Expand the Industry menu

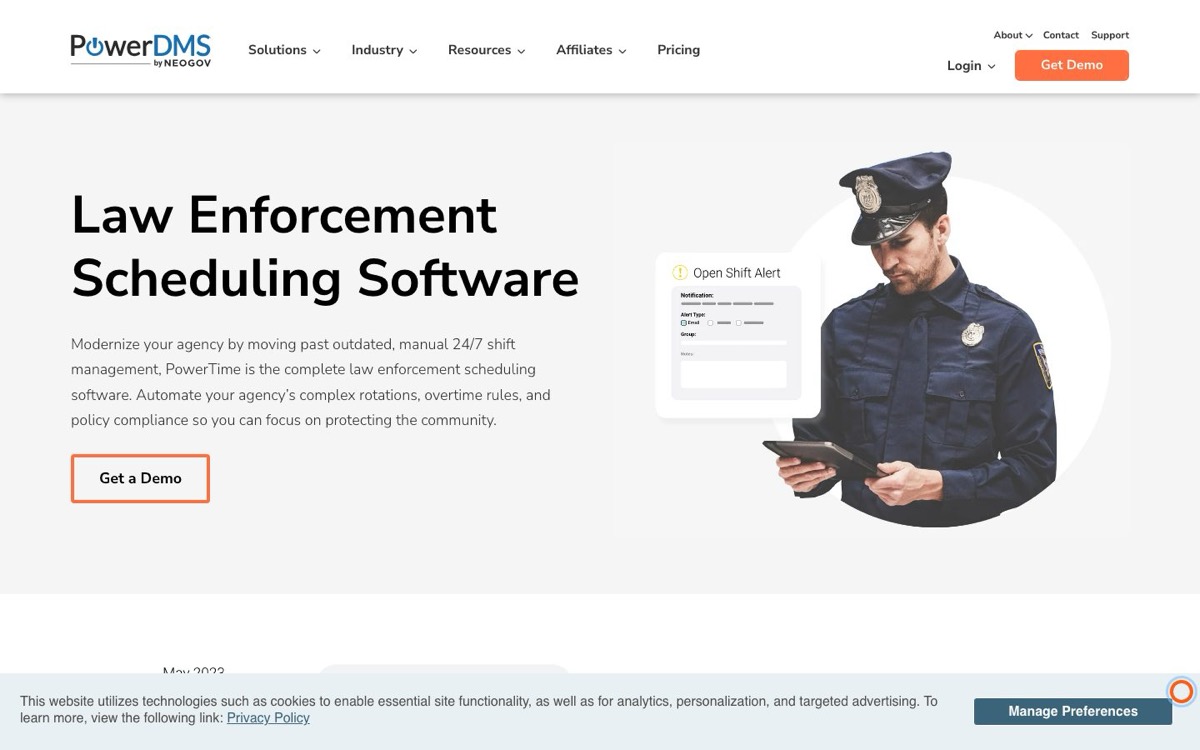click(384, 50)
